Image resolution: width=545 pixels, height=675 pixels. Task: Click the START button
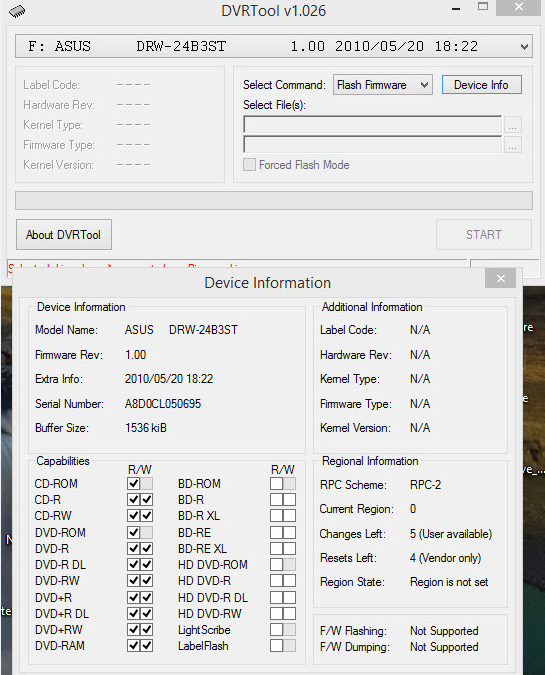484,235
